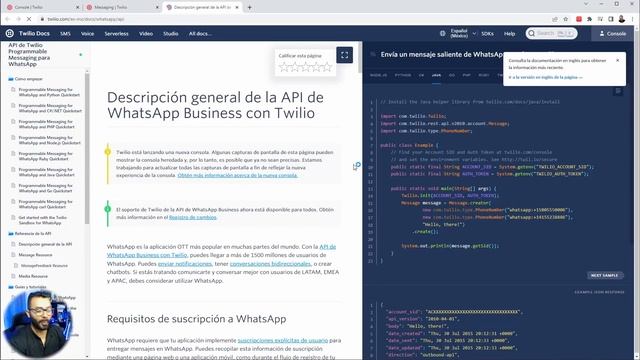This screenshot has height=360, width=640.
Task: Click the browser address bar URL
Action: tap(86, 19)
